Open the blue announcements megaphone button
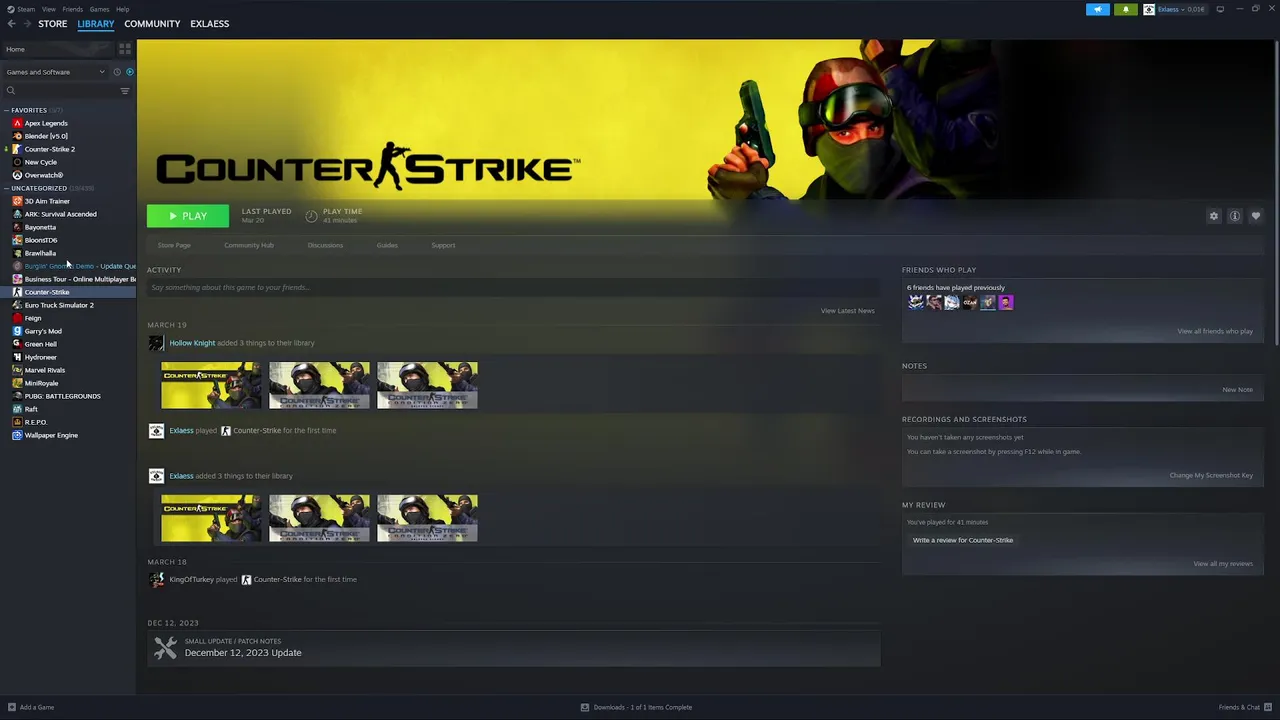 1098,9
